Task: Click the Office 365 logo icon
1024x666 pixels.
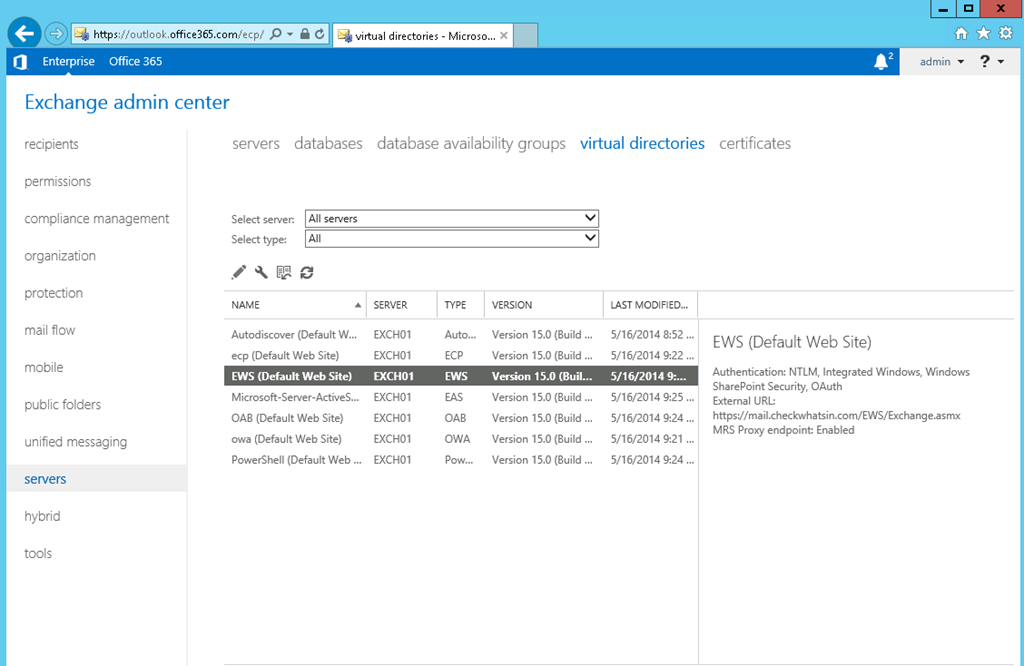Action: [20, 61]
